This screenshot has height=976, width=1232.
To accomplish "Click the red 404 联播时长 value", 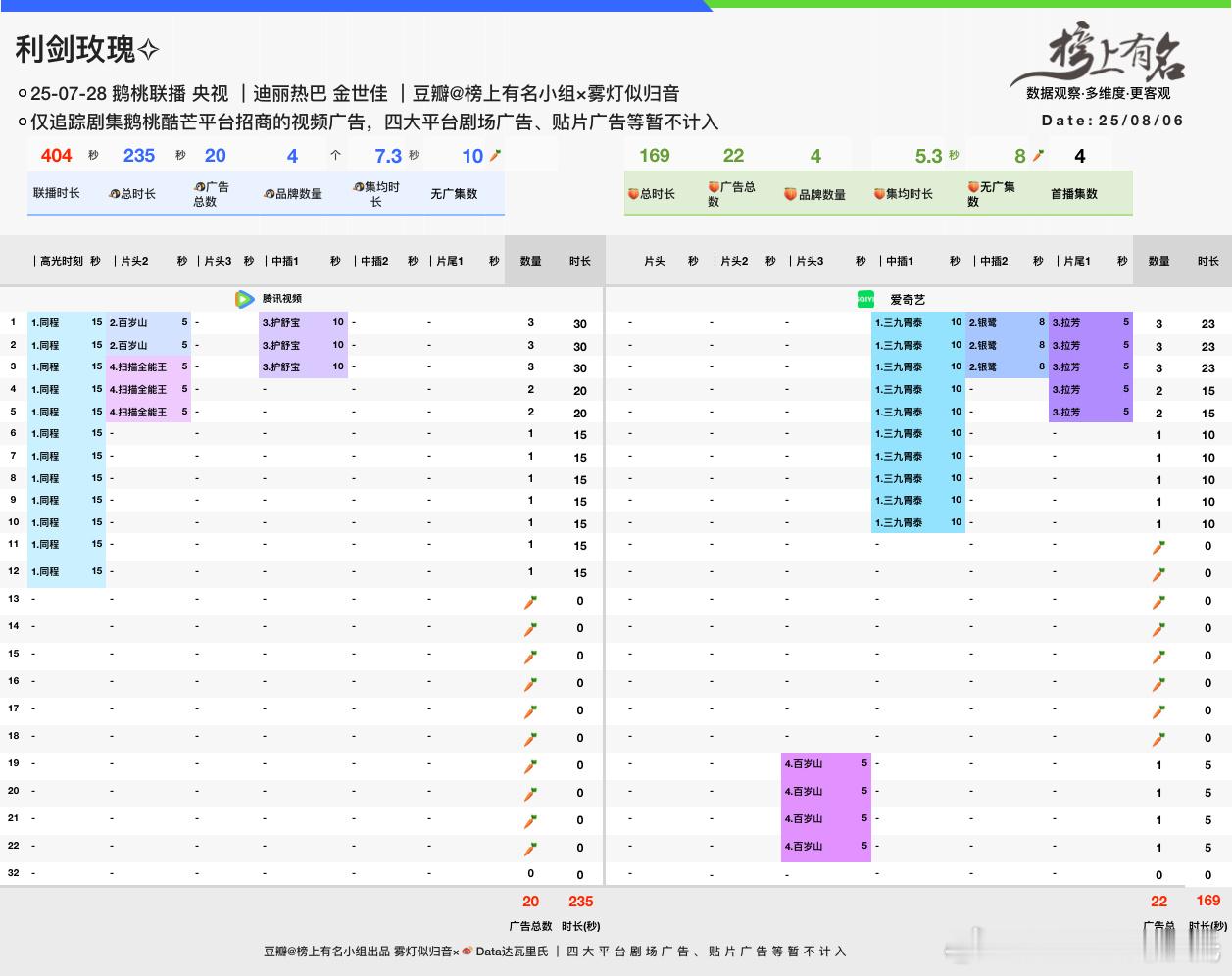I will click(57, 155).
